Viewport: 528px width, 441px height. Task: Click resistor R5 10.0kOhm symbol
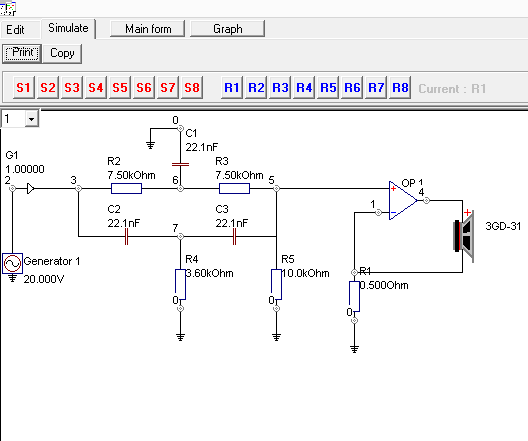(x=276, y=284)
